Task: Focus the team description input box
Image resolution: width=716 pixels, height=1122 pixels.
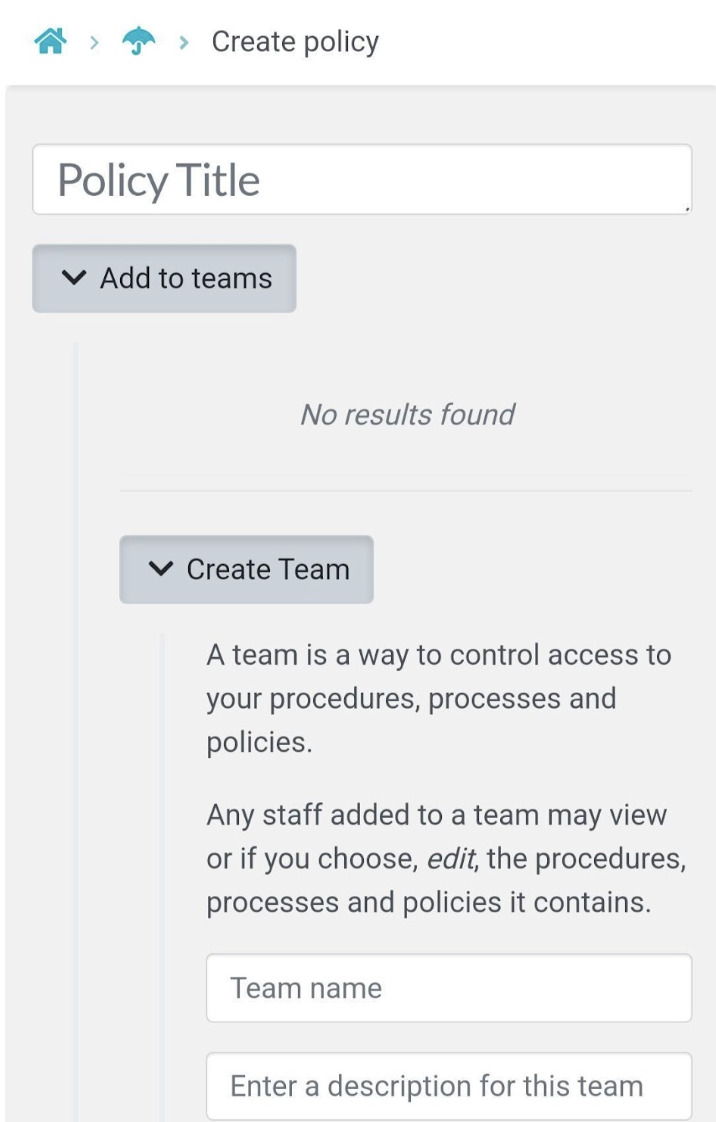Action: click(448, 1086)
